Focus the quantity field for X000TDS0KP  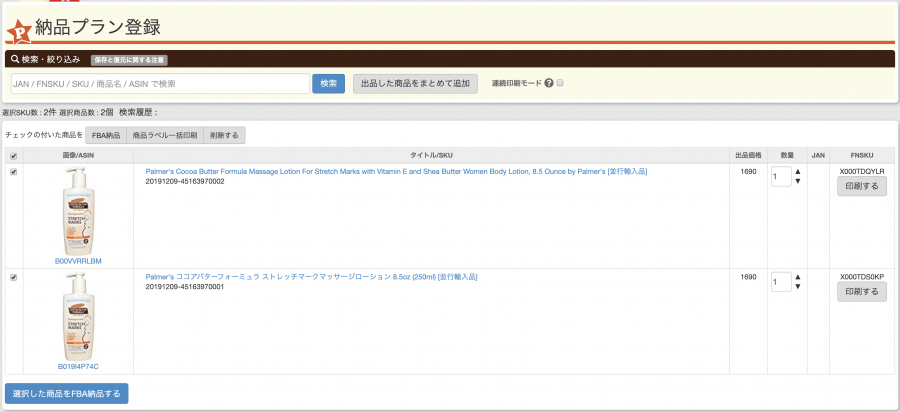(x=781, y=282)
